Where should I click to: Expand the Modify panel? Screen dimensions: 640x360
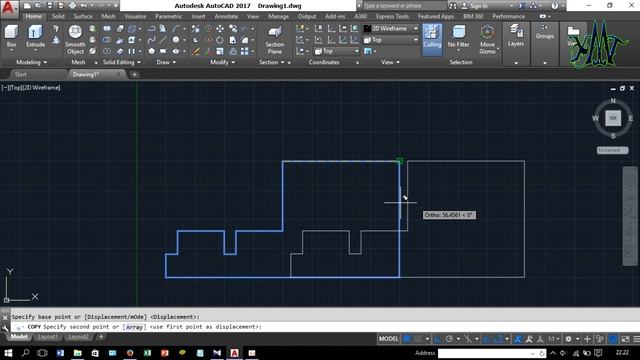[x=222, y=62]
